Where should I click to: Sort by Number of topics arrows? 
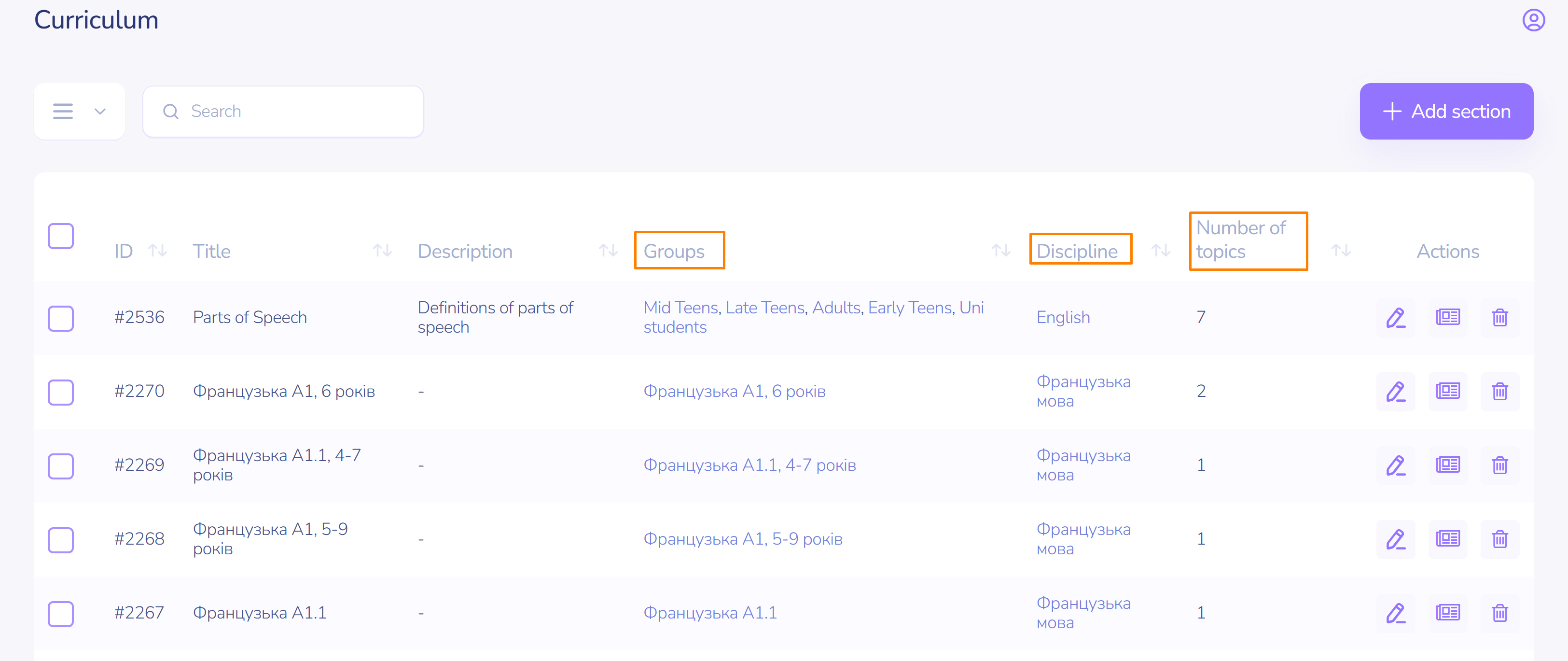click(x=1340, y=251)
